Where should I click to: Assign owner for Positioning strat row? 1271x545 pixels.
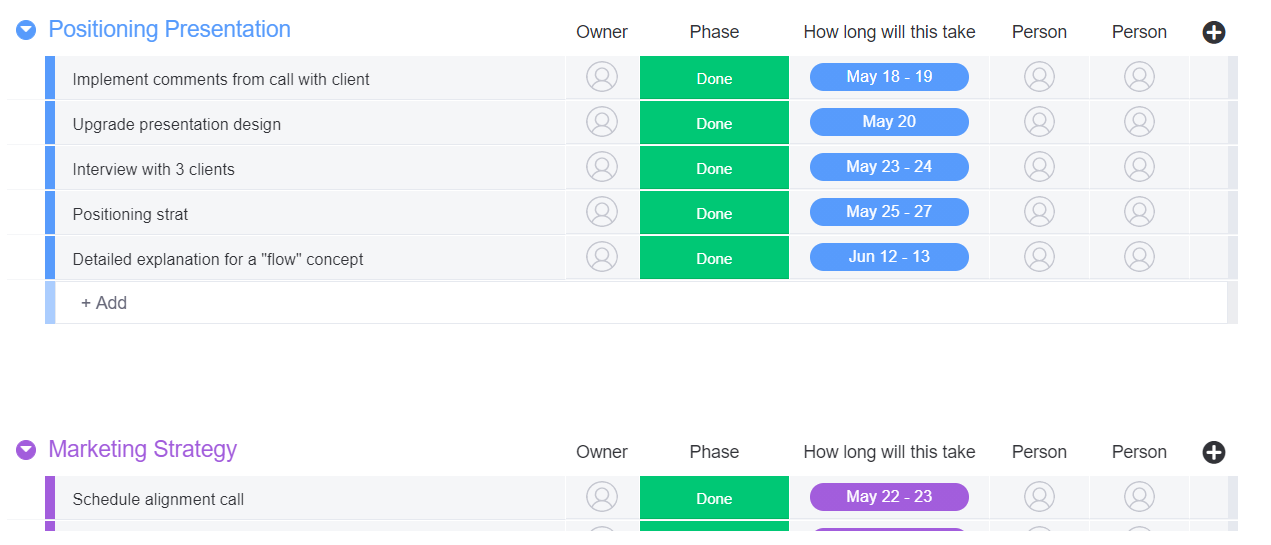602,212
